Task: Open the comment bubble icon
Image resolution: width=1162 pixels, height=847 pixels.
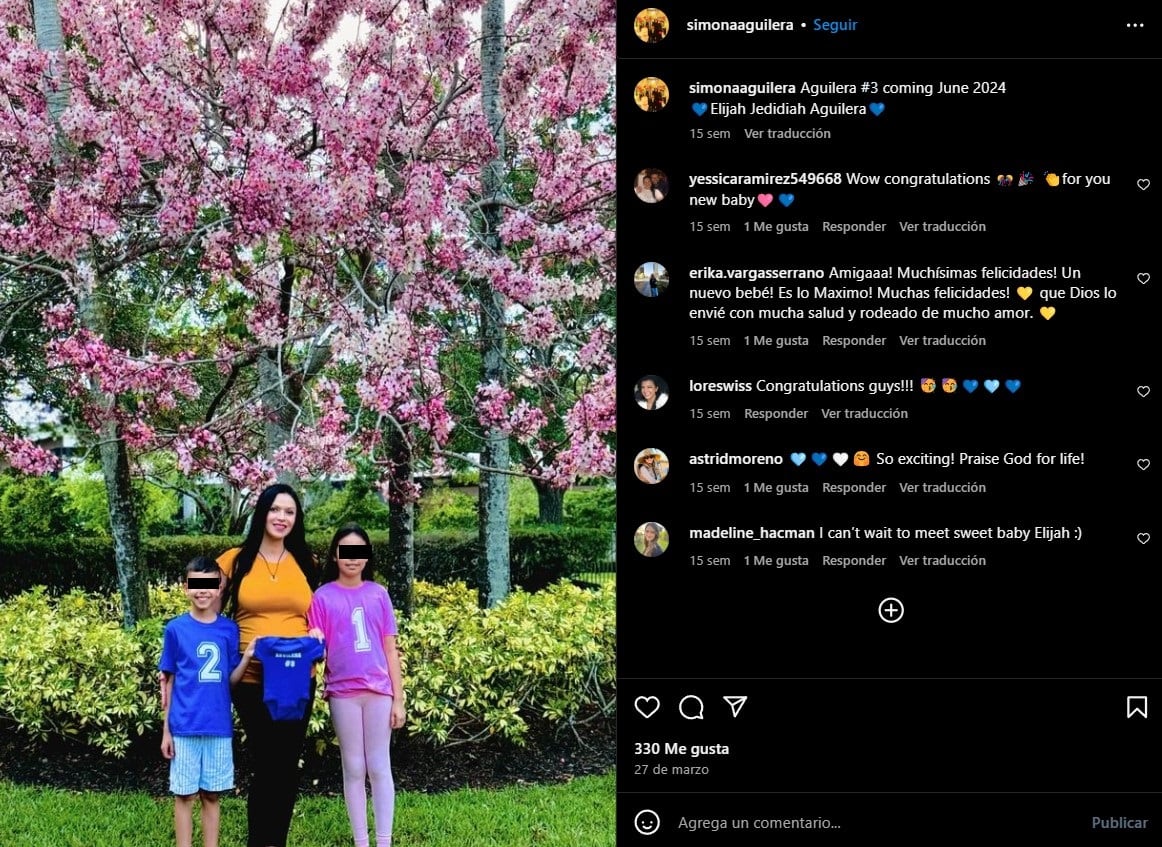Action: click(x=691, y=707)
